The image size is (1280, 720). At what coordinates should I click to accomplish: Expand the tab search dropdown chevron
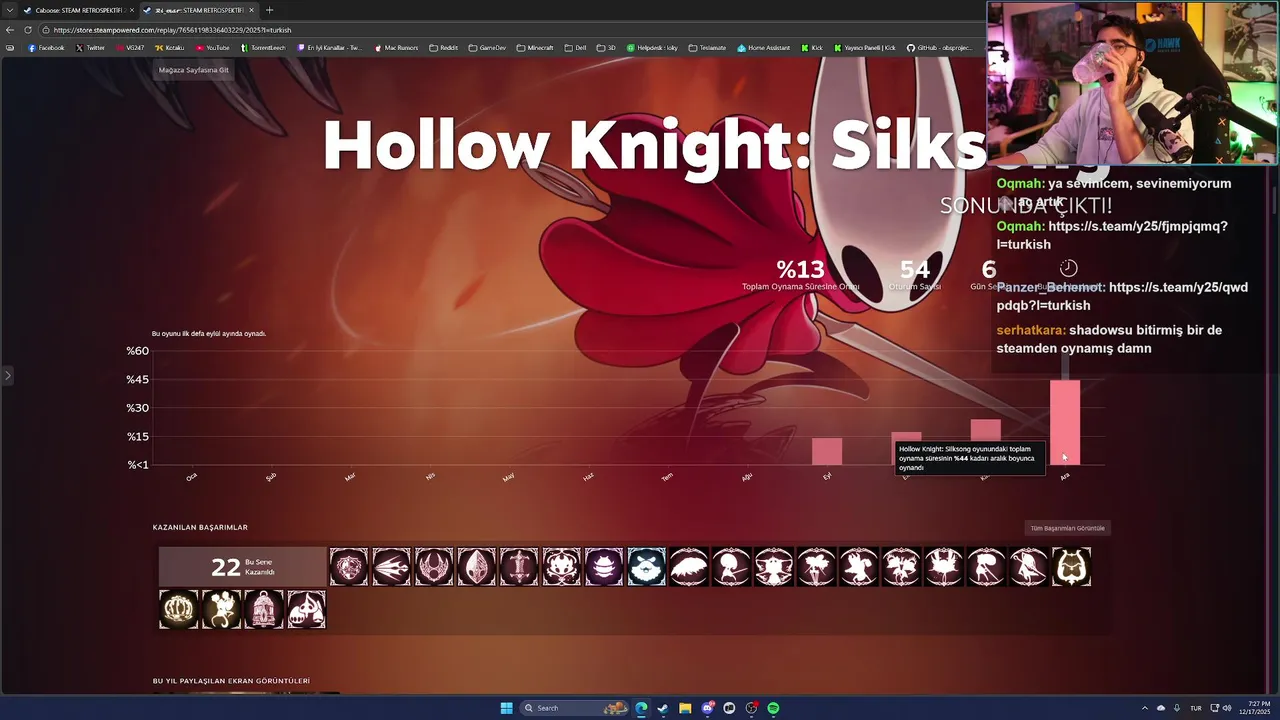[10, 10]
